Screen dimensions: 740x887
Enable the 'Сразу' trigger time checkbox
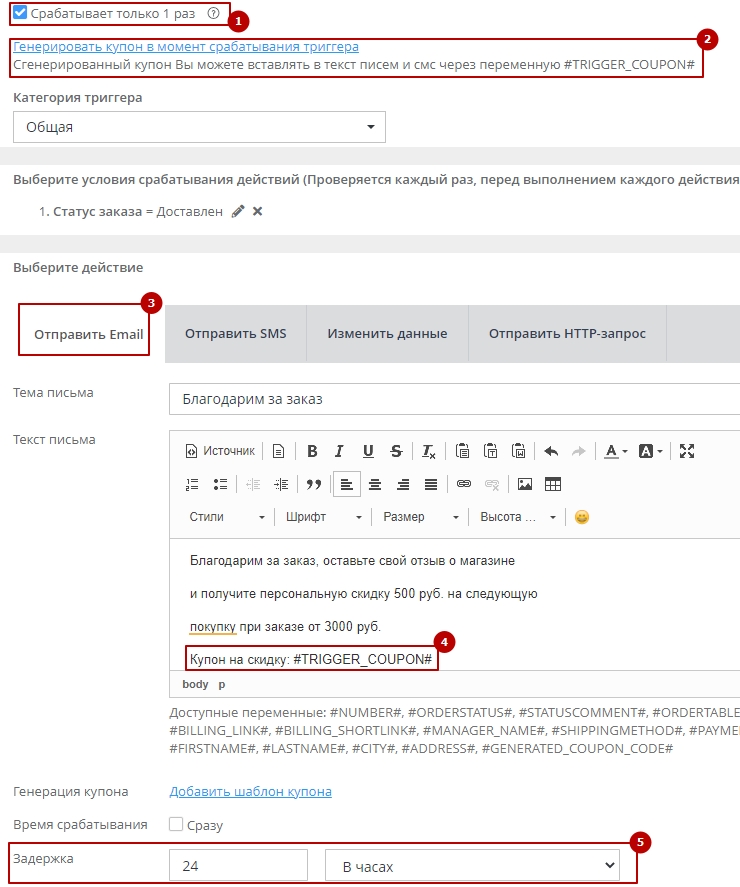(x=176, y=825)
